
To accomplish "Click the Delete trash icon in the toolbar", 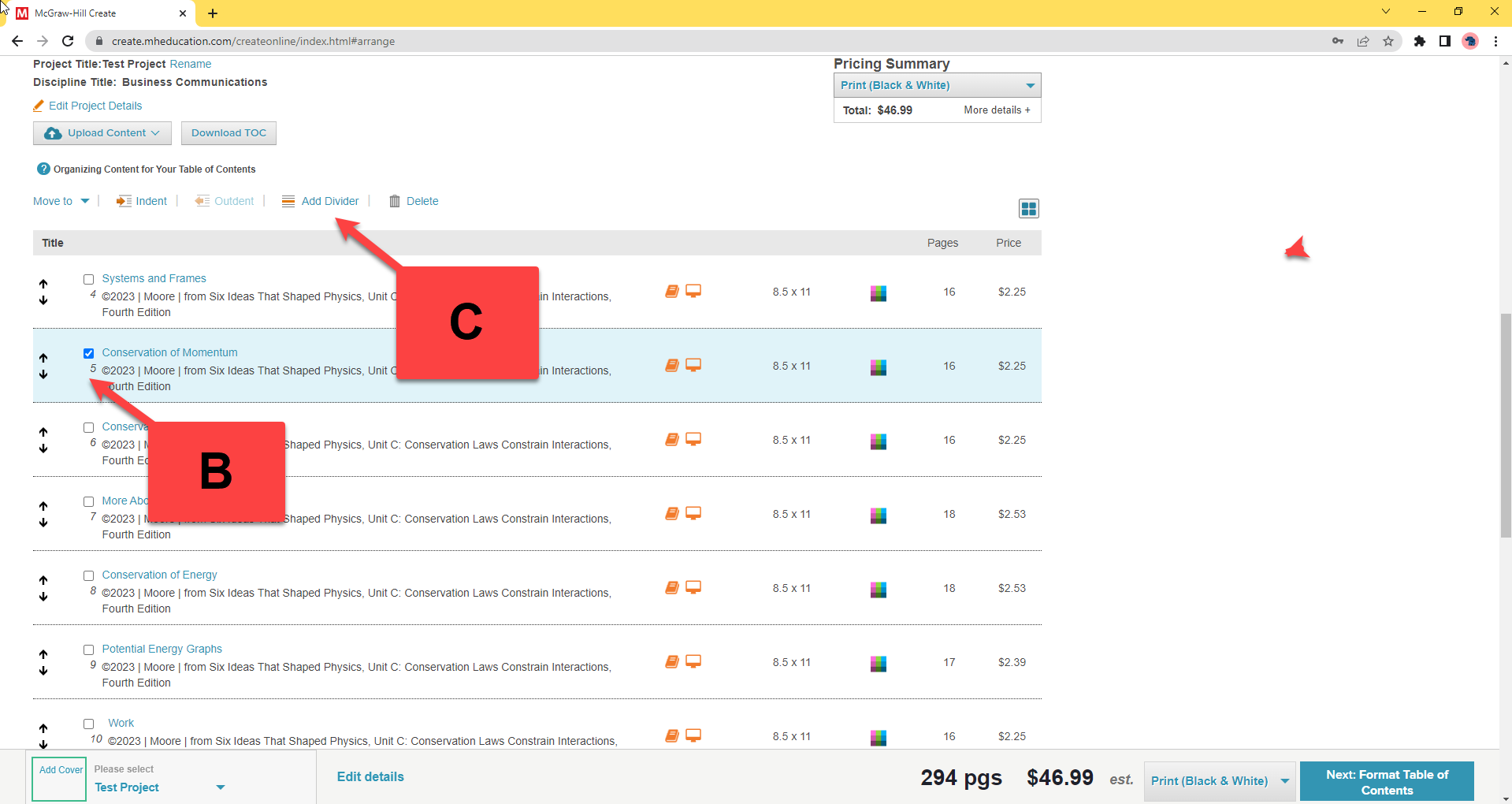I will point(395,201).
